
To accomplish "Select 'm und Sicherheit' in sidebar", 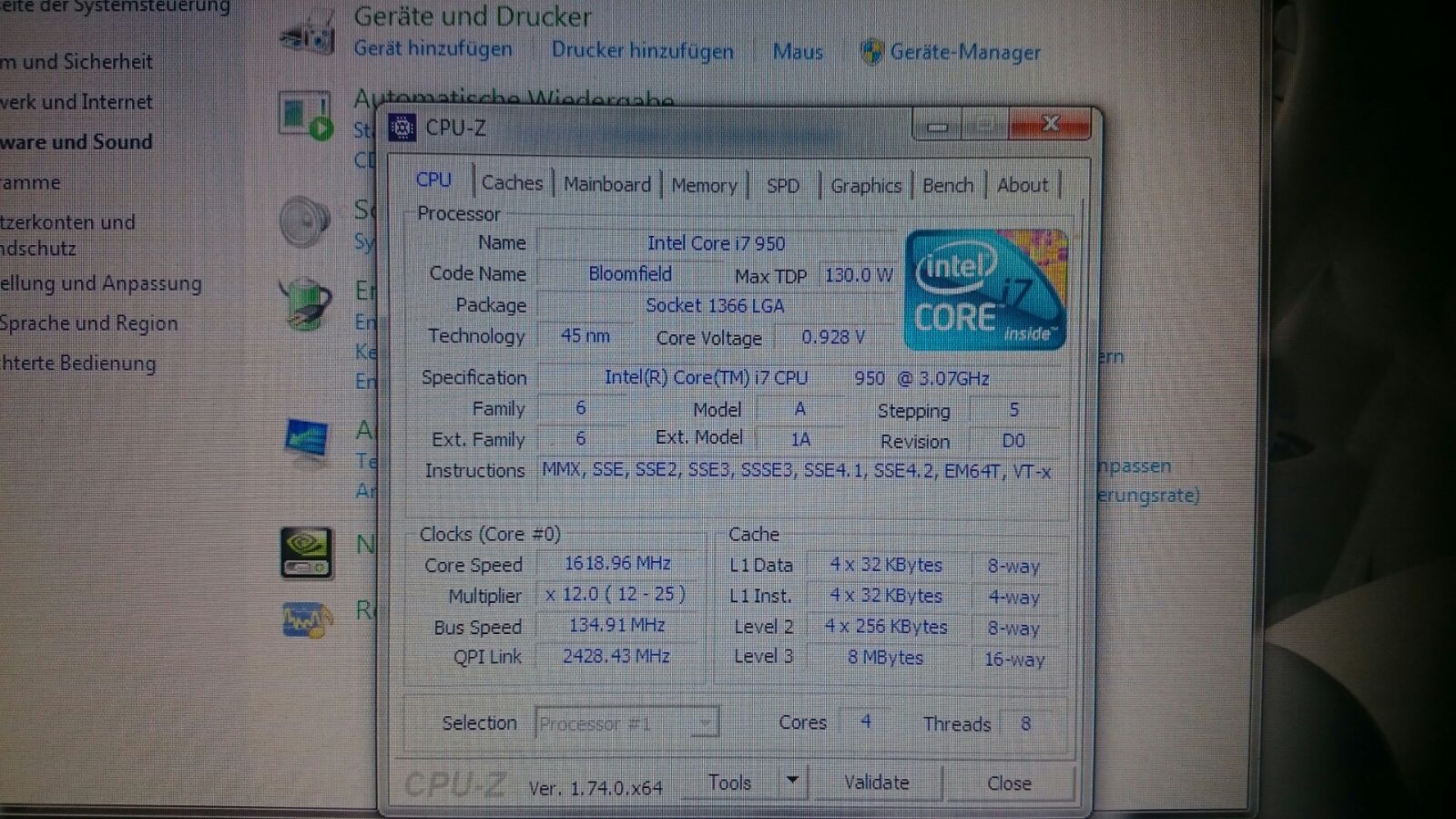I will (x=76, y=62).
